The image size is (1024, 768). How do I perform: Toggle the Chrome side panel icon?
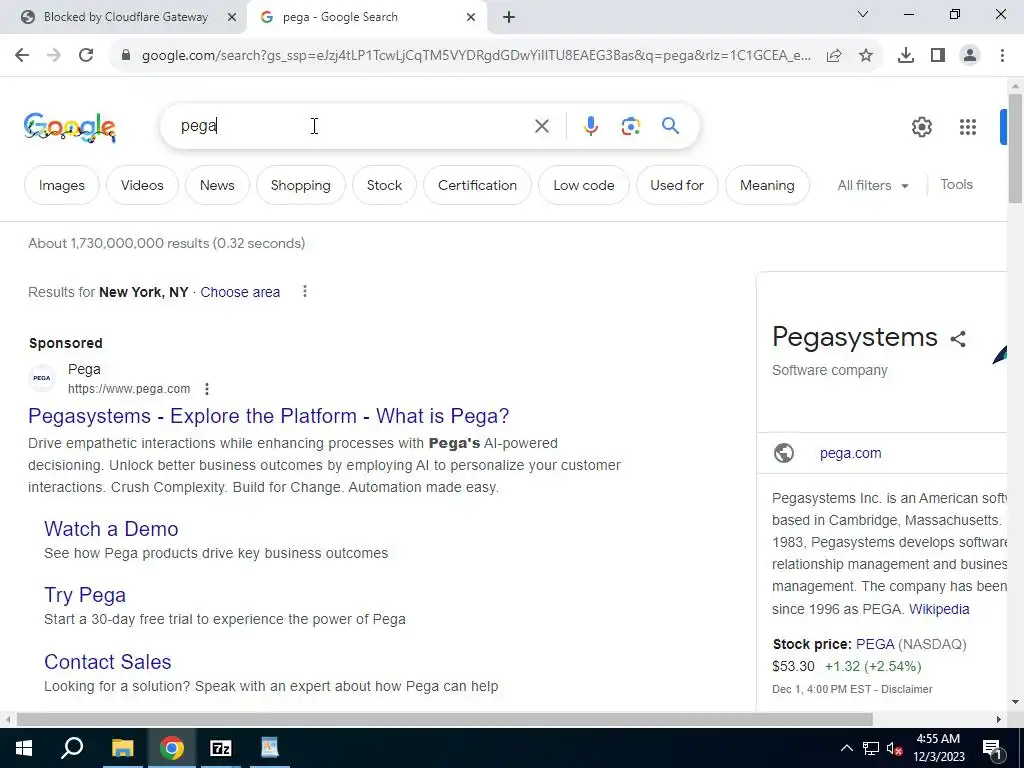(938, 56)
